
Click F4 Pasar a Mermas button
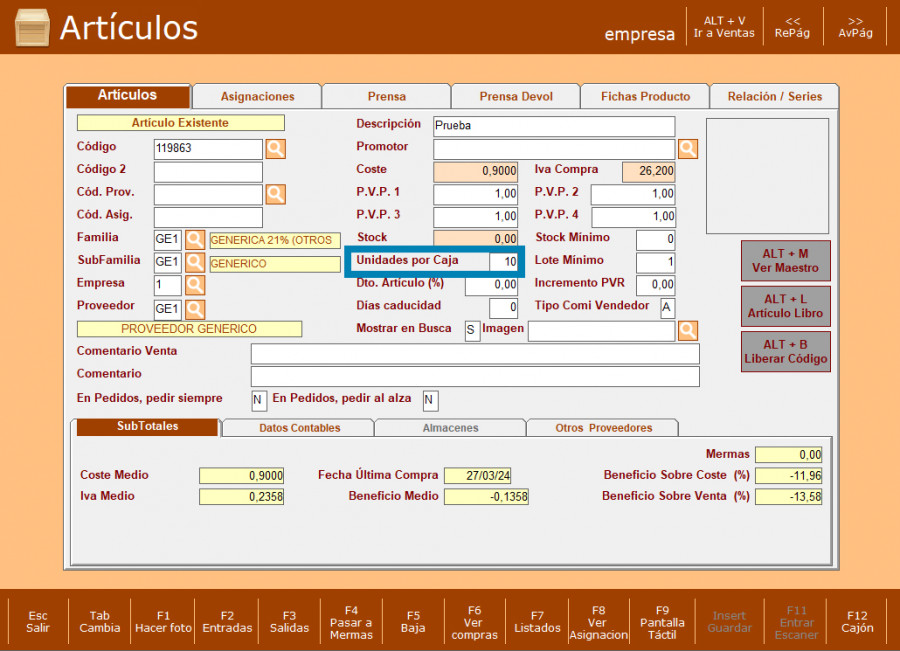tap(351, 621)
